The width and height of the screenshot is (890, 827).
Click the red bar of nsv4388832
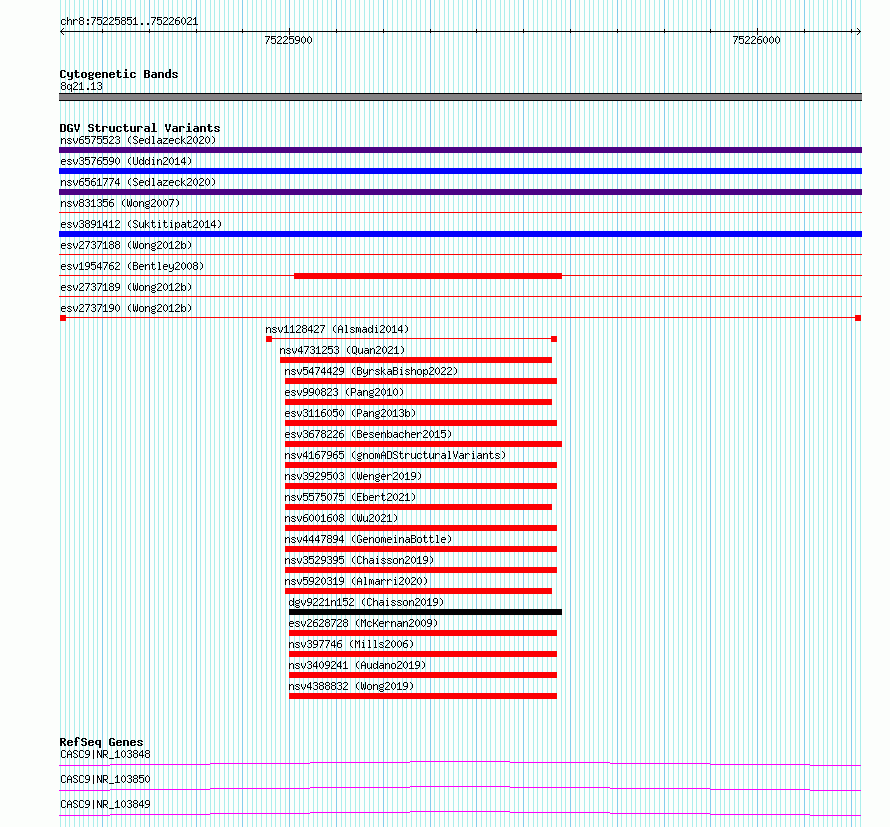(x=423, y=696)
